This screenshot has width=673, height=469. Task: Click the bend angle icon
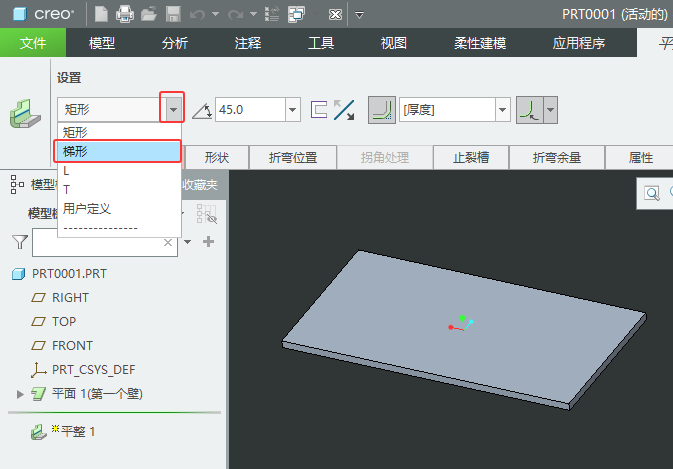point(202,110)
